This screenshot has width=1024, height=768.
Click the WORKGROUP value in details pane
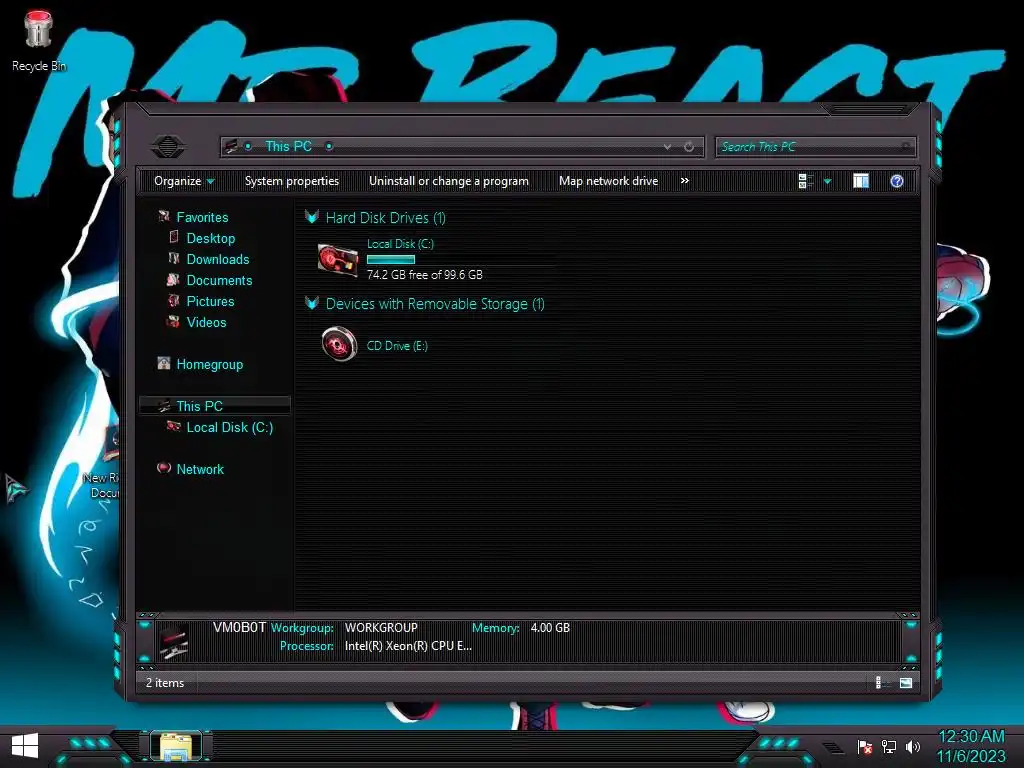click(x=381, y=628)
